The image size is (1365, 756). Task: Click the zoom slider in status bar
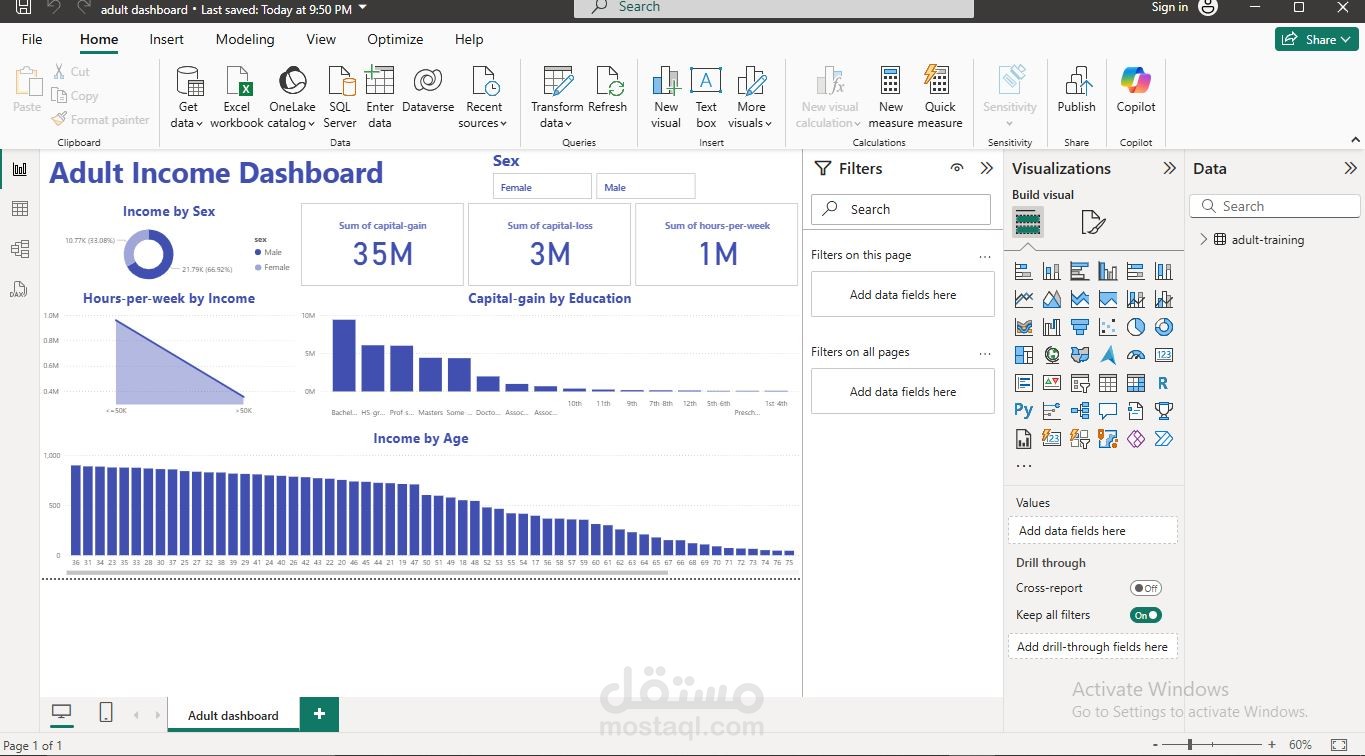[1190, 745]
